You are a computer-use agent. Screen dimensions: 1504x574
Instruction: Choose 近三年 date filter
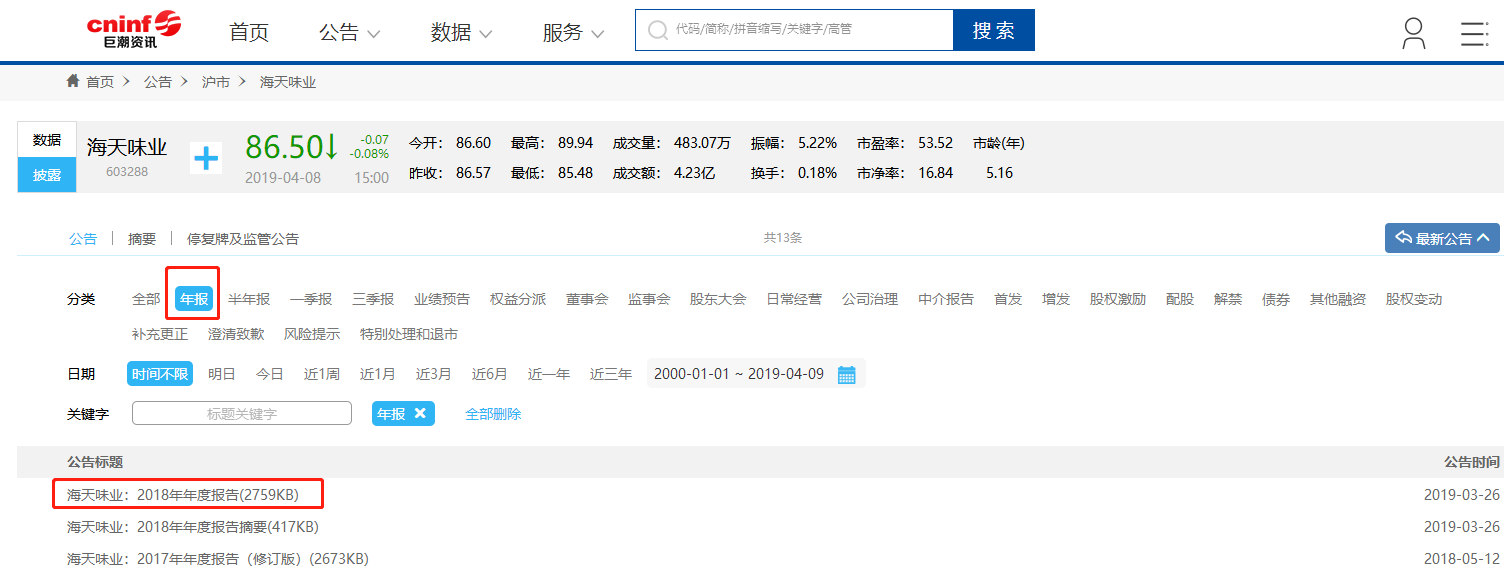pyautogui.click(x=611, y=374)
